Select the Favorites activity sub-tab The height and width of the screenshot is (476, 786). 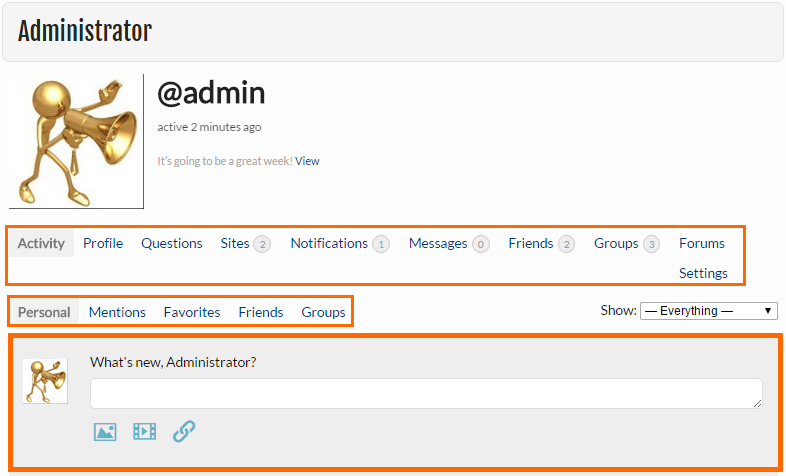192,312
